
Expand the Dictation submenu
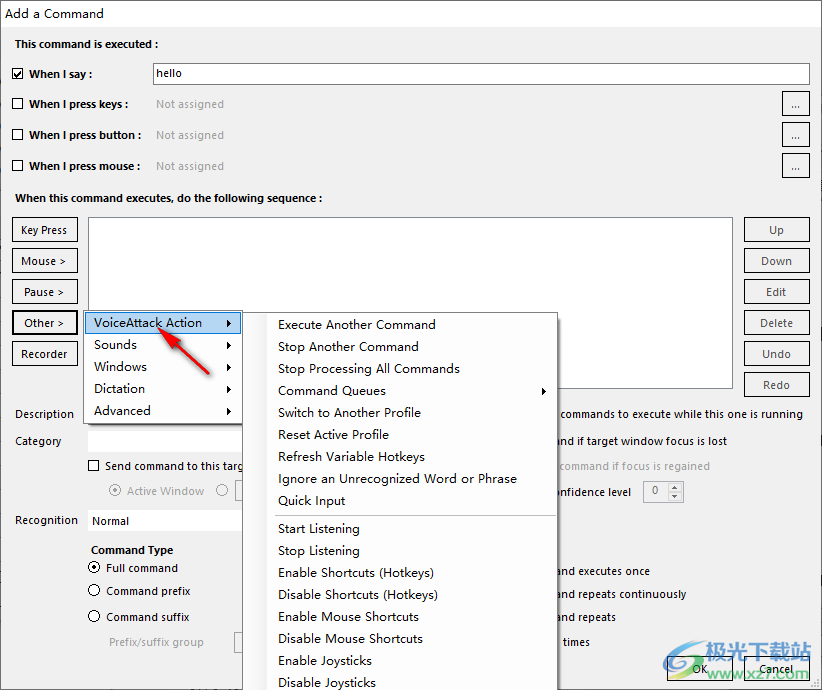(163, 389)
